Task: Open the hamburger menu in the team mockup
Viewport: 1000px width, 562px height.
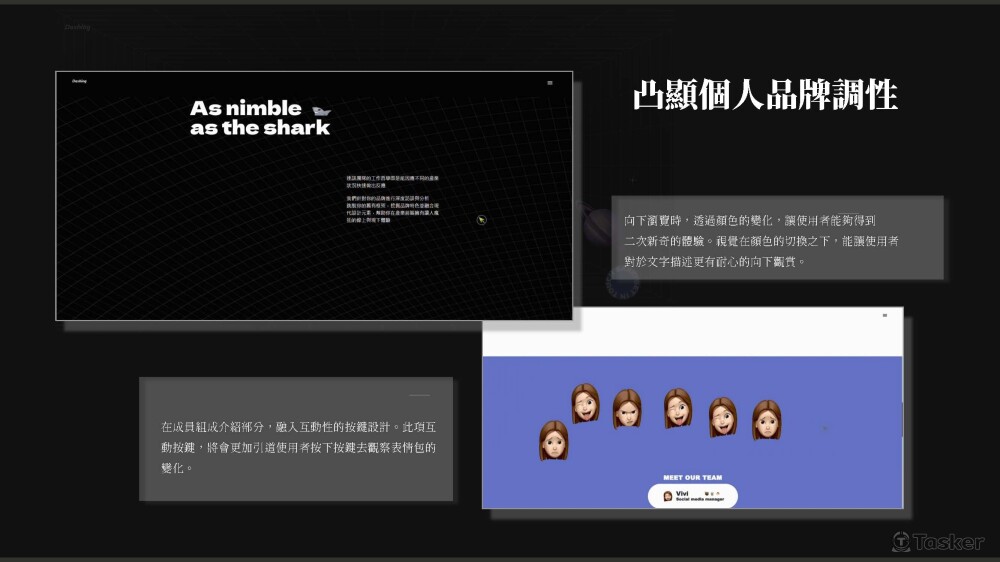Action: point(885,315)
